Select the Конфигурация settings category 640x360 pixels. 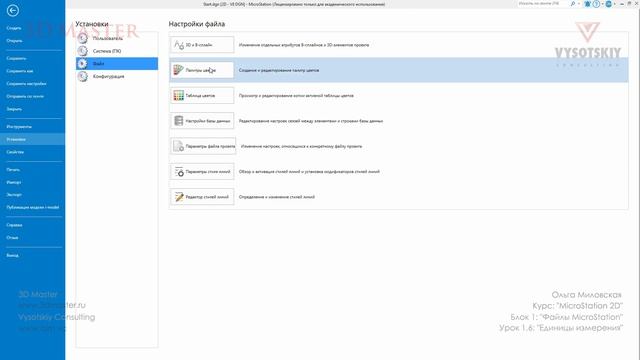click(117, 76)
